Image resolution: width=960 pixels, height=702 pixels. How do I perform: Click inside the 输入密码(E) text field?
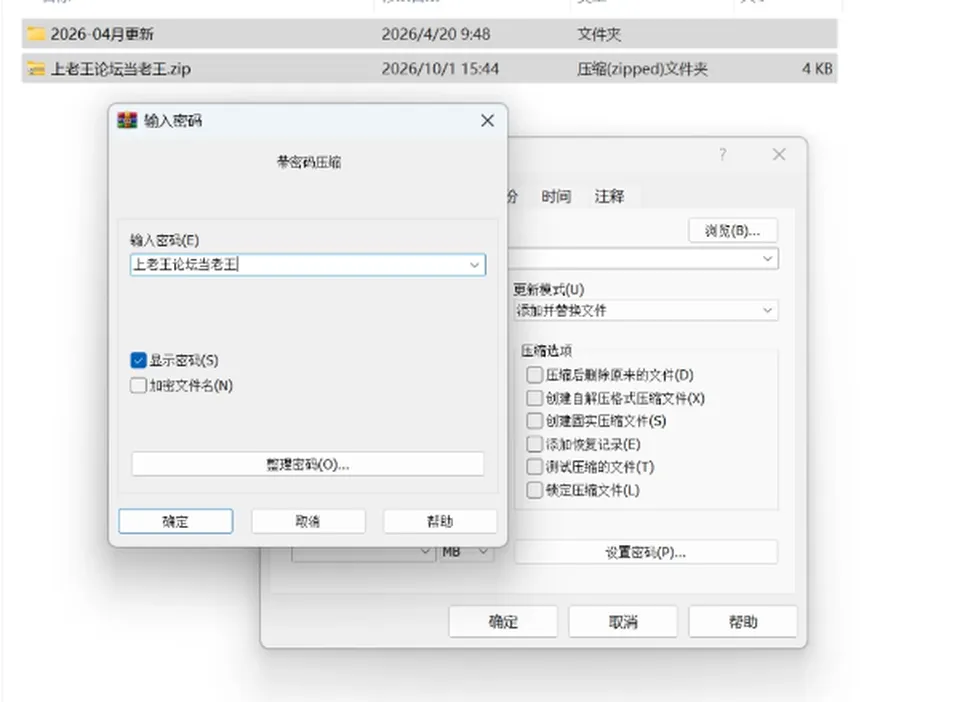pyautogui.click(x=299, y=265)
